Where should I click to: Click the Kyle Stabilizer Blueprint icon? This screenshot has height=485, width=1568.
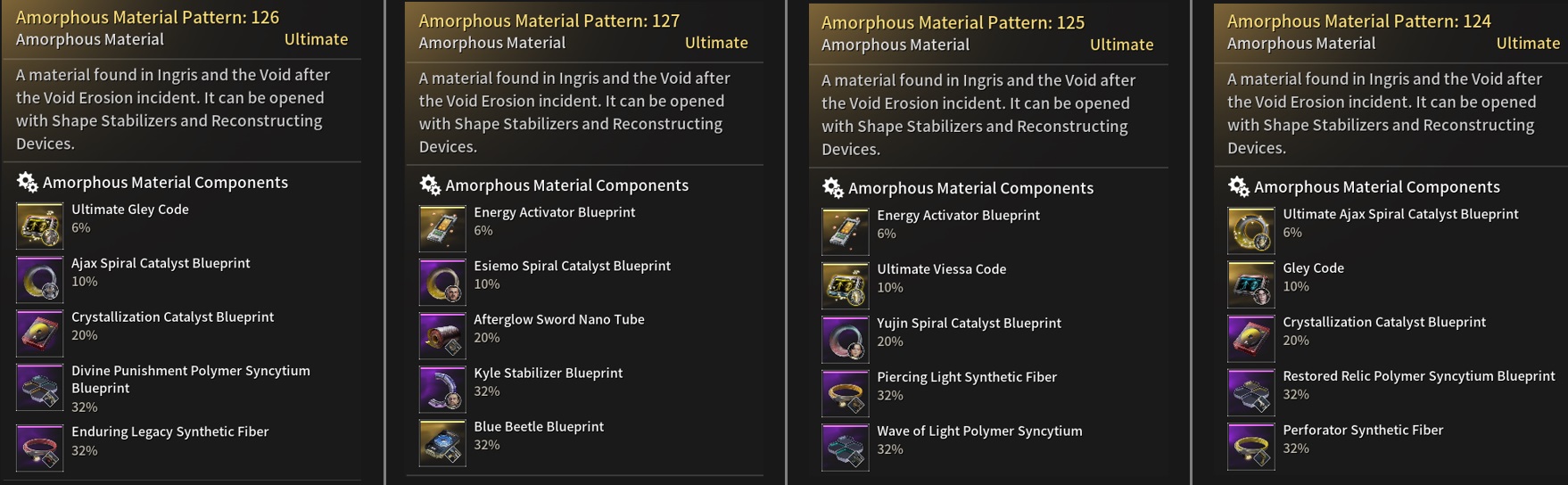click(x=442, y=389)
